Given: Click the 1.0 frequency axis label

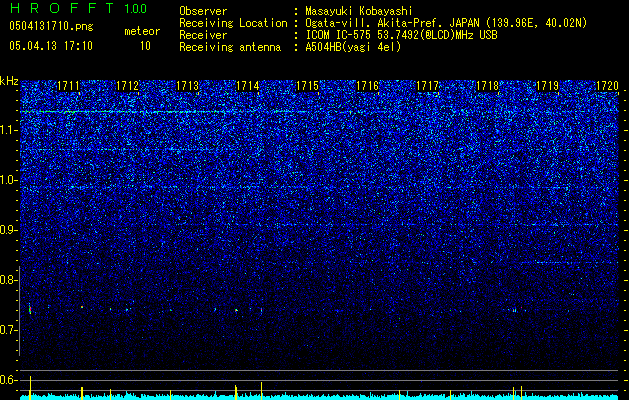Looking at the screenshot, I should 9,180.
